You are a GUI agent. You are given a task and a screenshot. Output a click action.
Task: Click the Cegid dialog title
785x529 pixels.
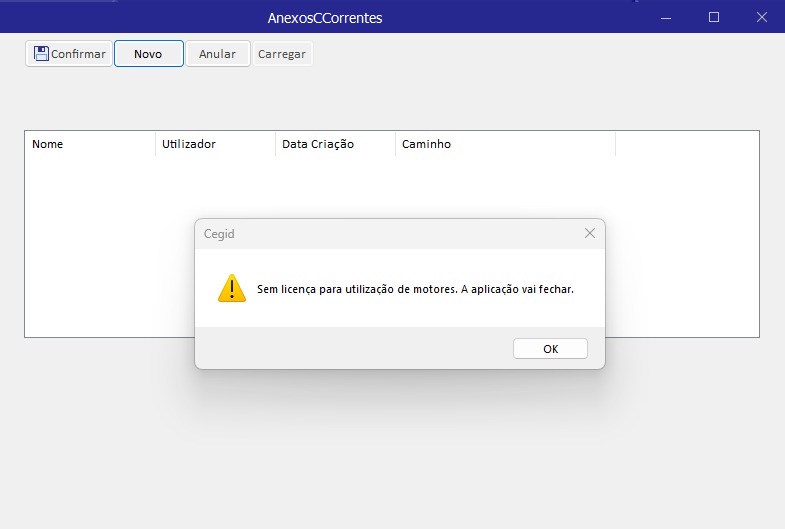[x=219, y=234]
